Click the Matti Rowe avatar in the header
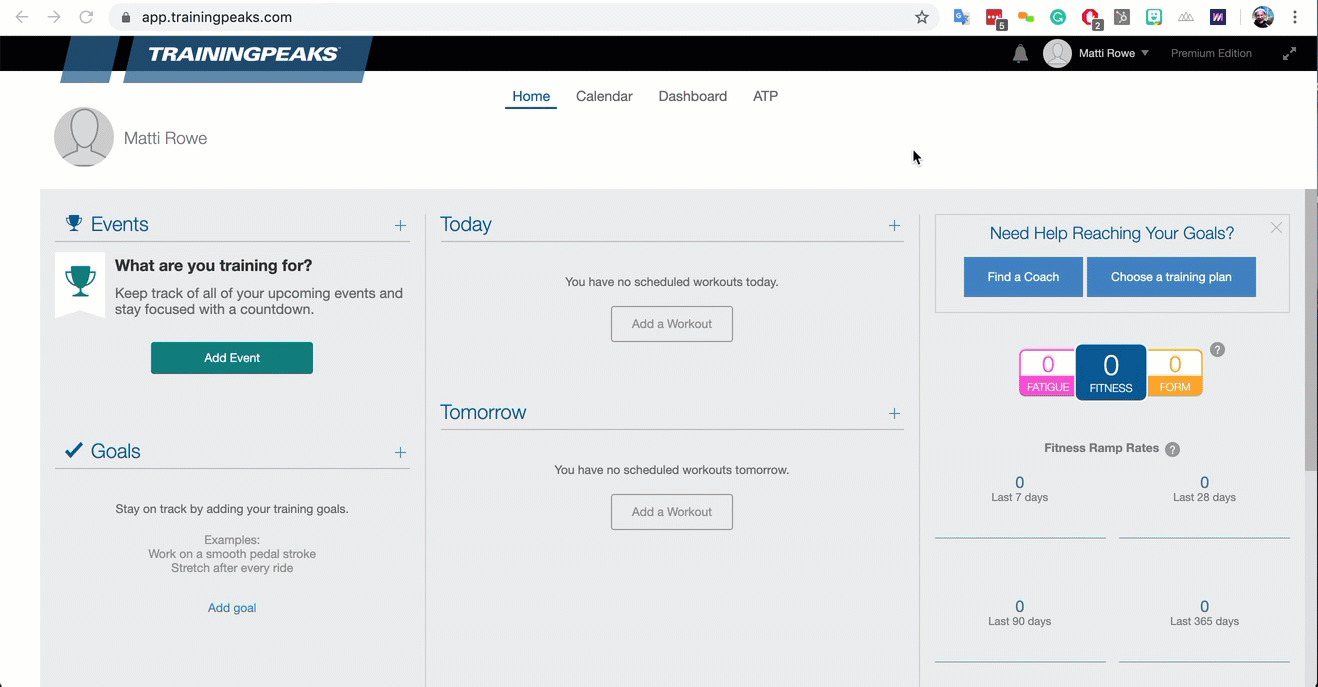This screenshot has height=687, width=1318. [1057, 53]
